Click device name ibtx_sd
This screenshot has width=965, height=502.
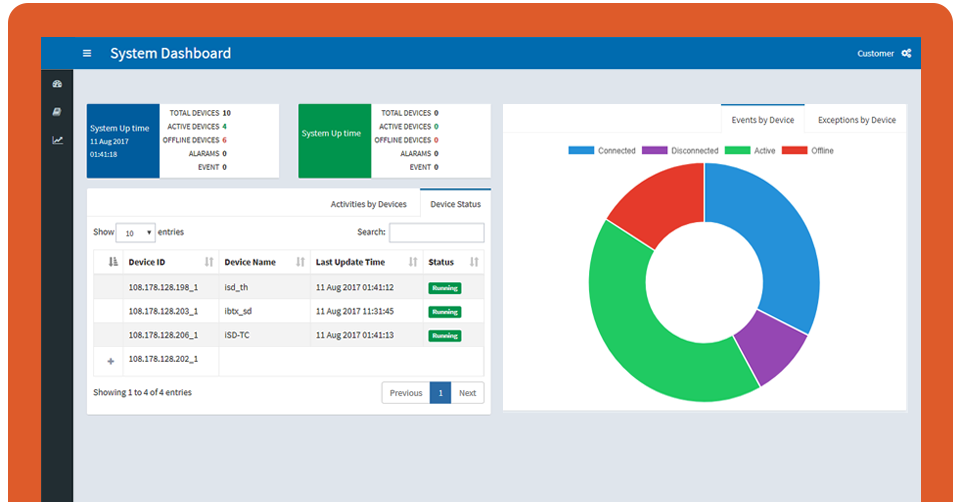(x=238, y=311)
